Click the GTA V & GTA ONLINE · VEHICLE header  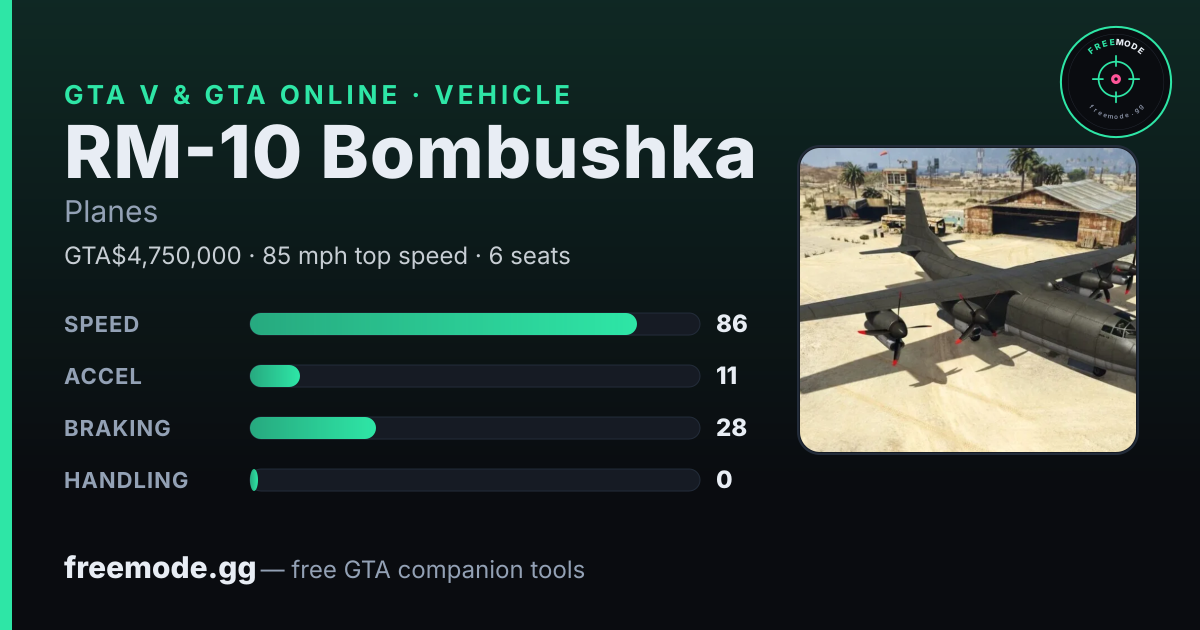pyautogui.click(x=318, y=95)
